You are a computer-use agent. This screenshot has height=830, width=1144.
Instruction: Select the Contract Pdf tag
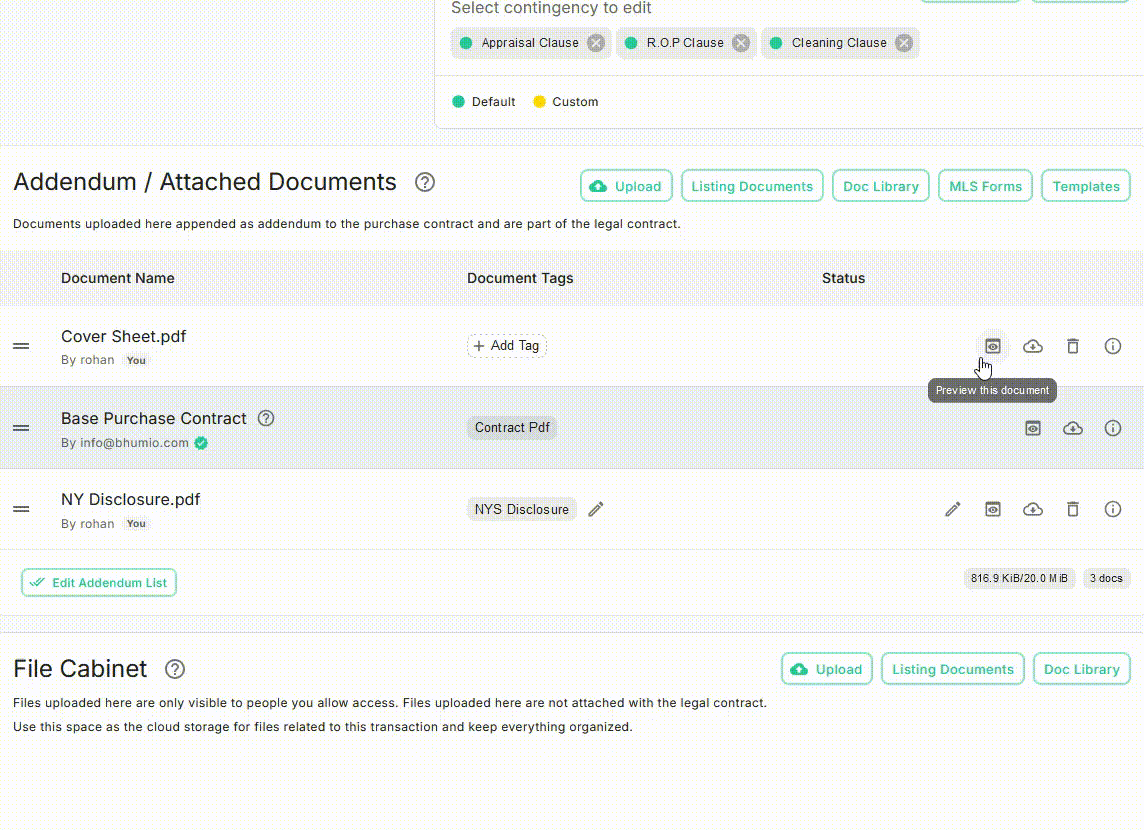pos(512,427)
